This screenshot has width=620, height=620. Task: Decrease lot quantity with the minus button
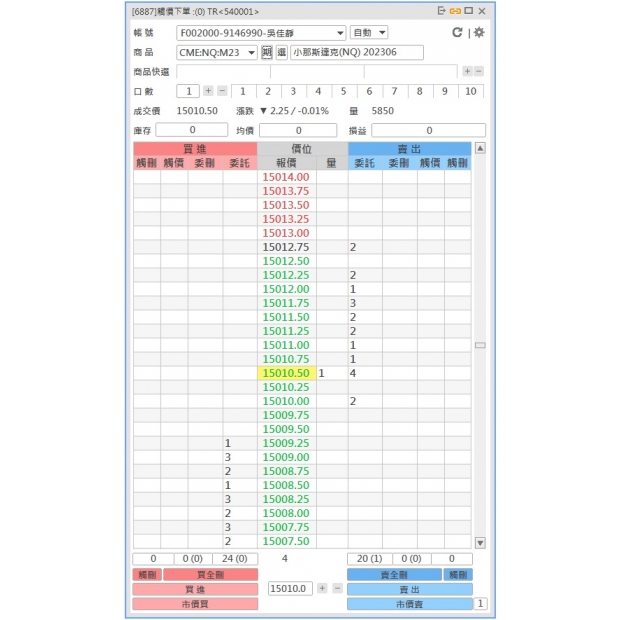(222, 91)
